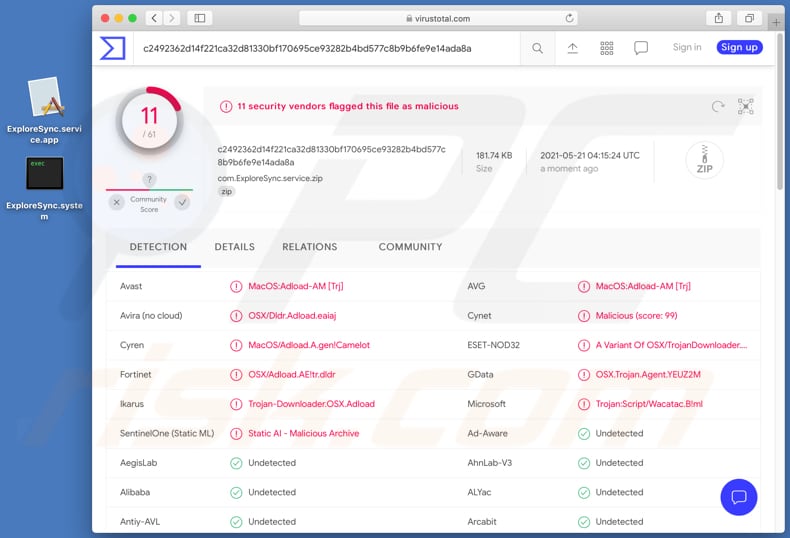Click the page vertical scrollbar
This screenshot has width=790, height=538.
click(780, 111)
